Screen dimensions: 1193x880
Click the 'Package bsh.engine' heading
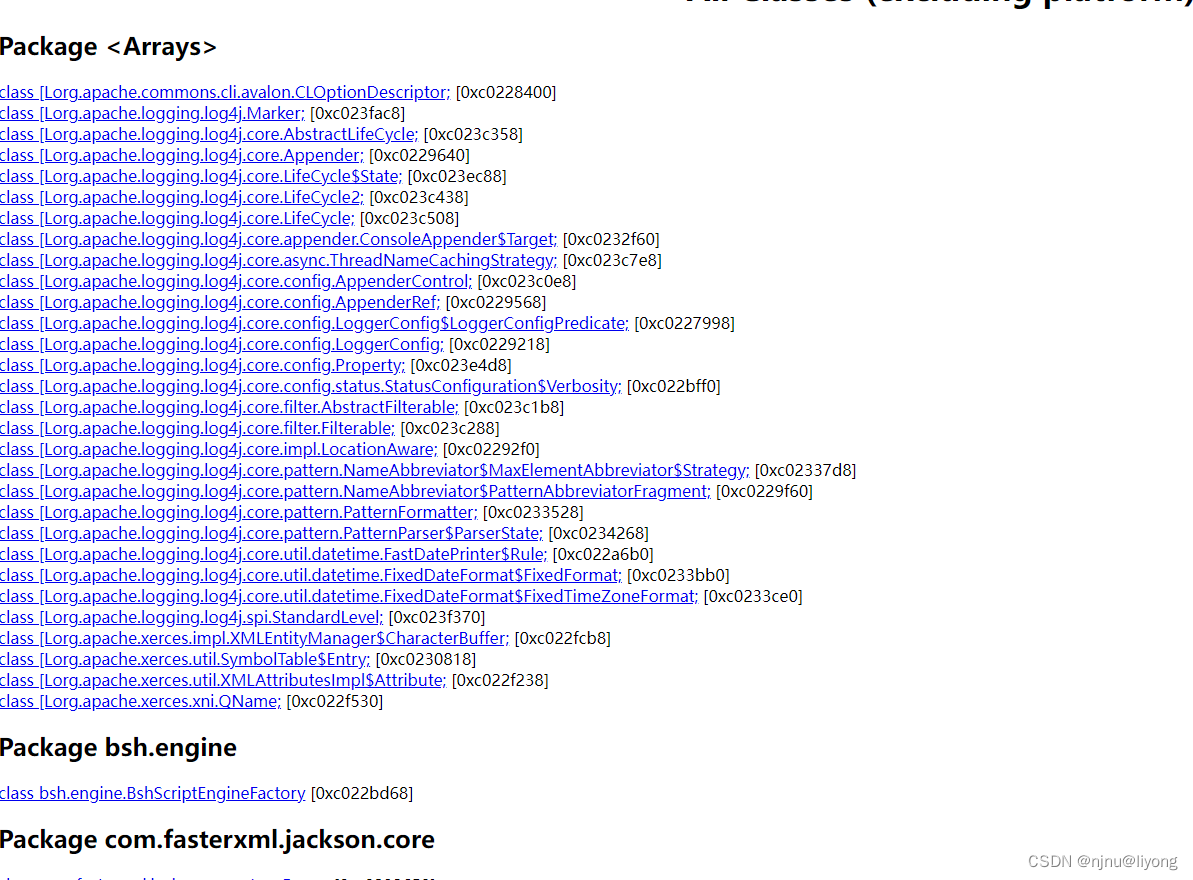pyautogui.click(x=118, y=748)
